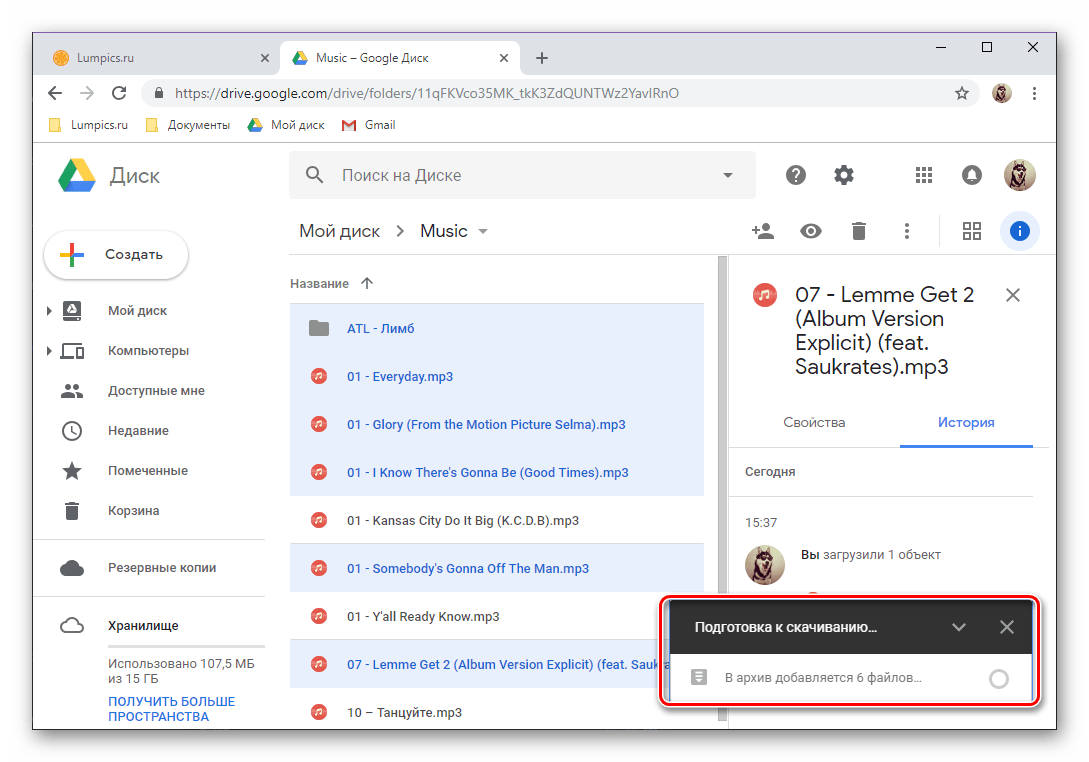Open Google Drive help icon
Screen dimensions: 1089x762
(795, 175)
